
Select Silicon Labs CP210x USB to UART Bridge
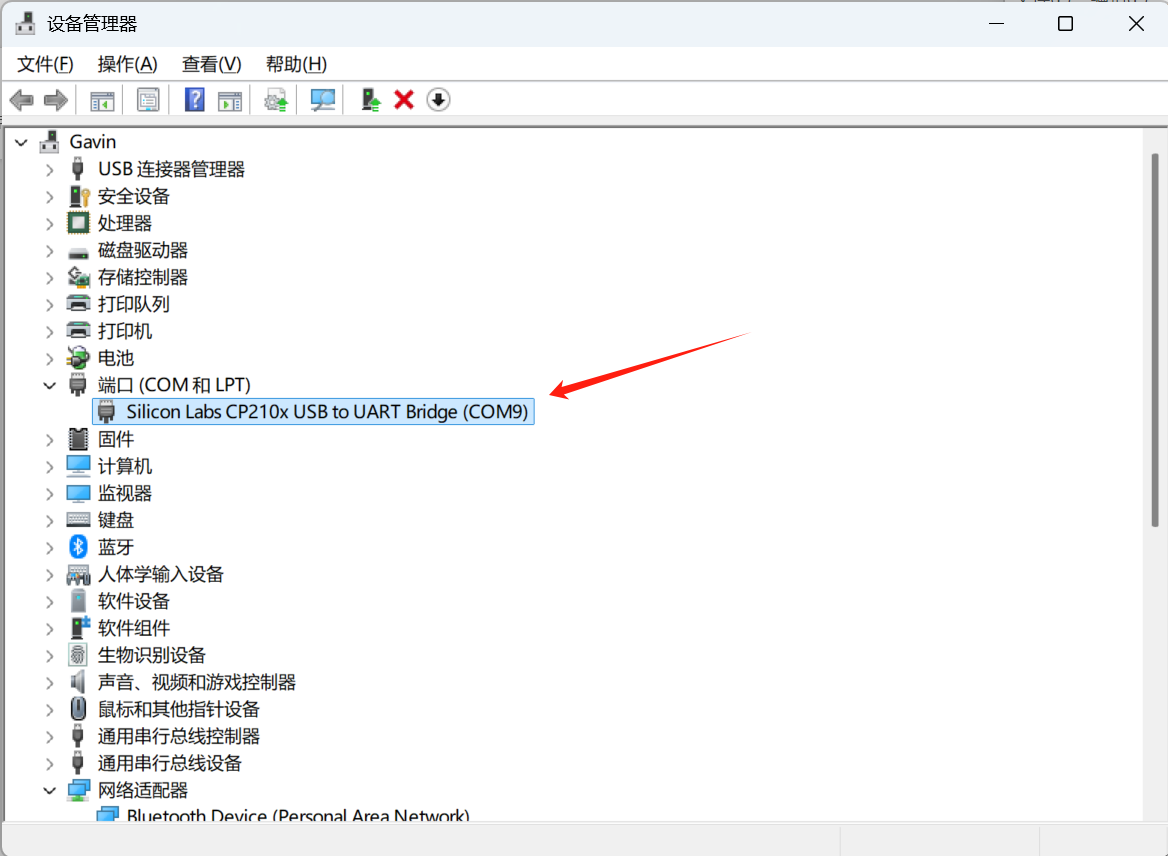[326, 412]
